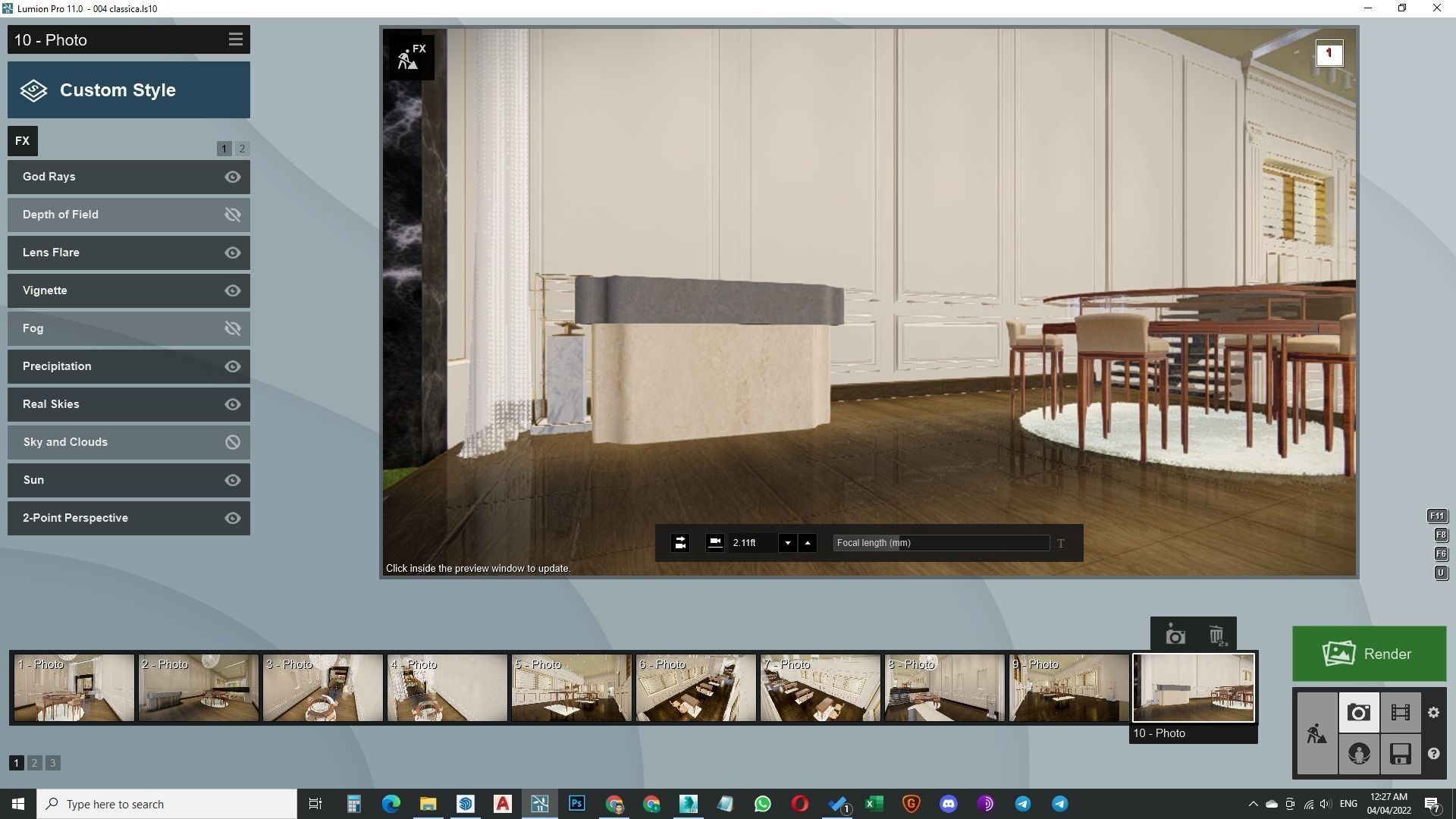The image size is (1456, 819).
Task: Switch to effects page 2
Action: click(x=242, y=149)
